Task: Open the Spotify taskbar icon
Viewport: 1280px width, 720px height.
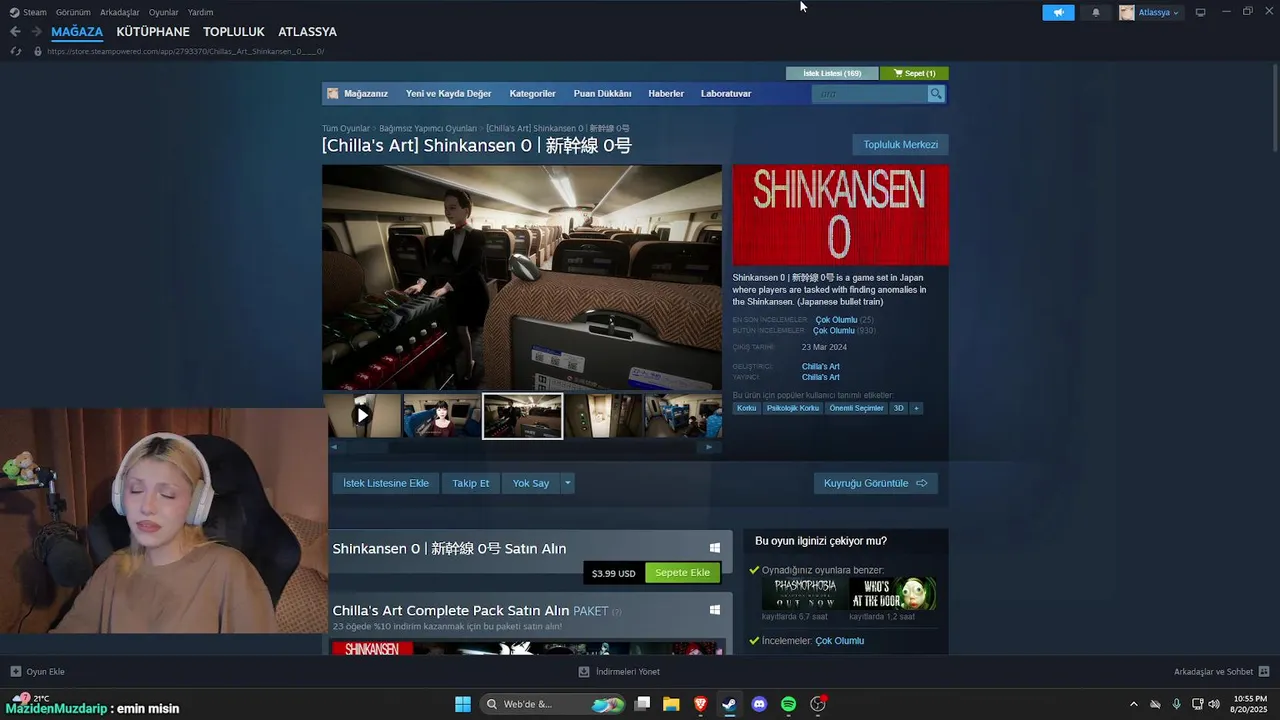Action: [x=788, y=704]
